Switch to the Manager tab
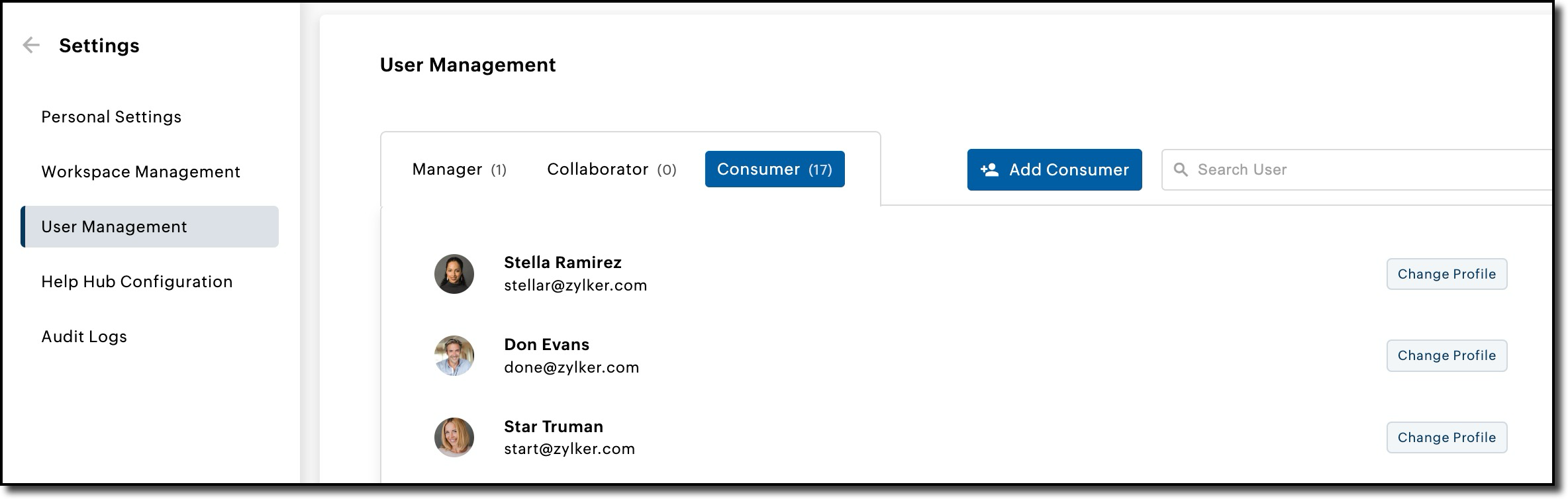Viewport: 1568px width, 499px height. pyautogui.click(x=460, y=169)
